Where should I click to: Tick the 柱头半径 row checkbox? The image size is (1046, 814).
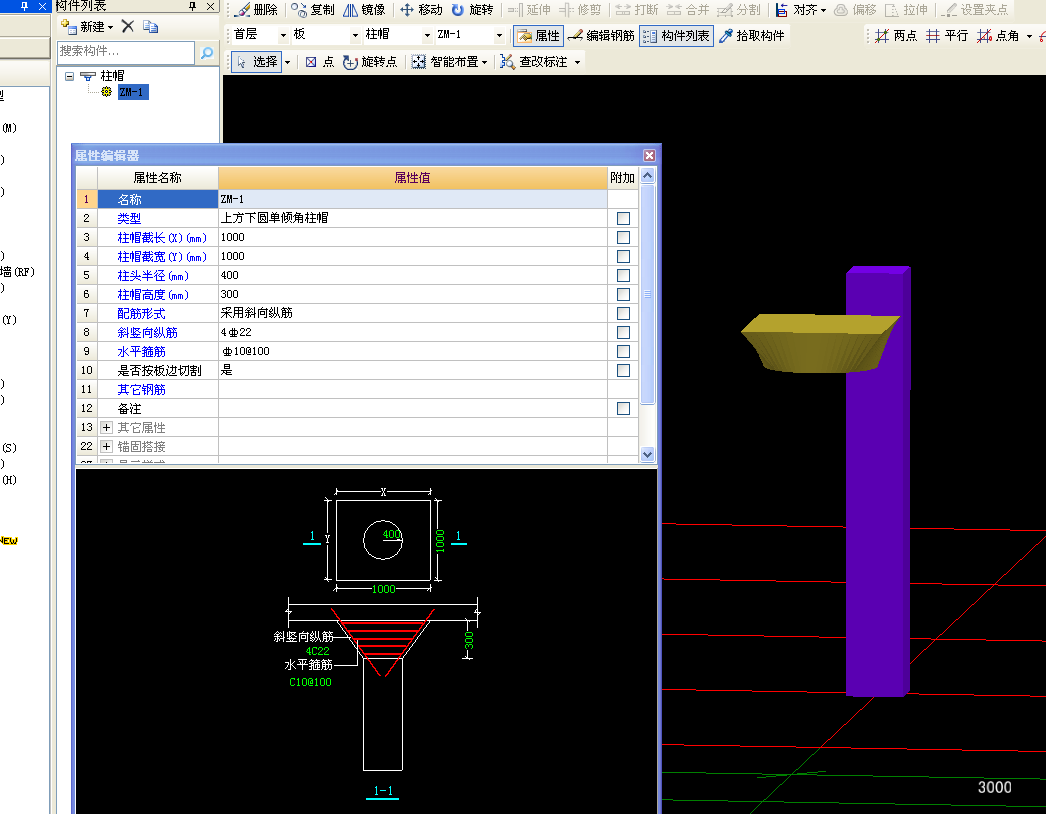[623, 276]
